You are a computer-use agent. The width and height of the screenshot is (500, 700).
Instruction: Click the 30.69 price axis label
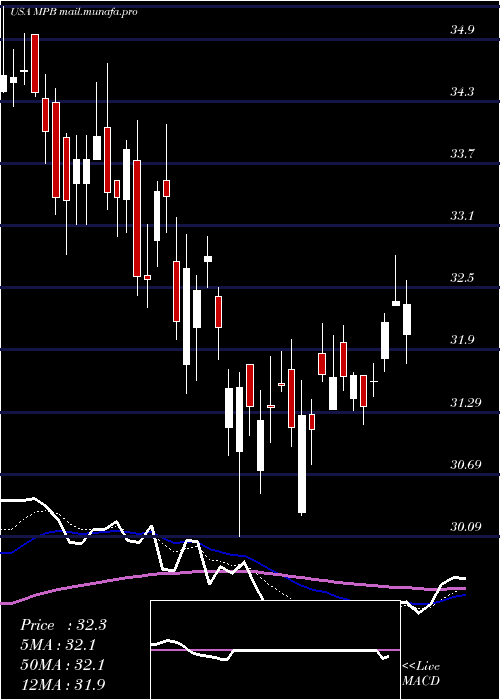[466, 465]
